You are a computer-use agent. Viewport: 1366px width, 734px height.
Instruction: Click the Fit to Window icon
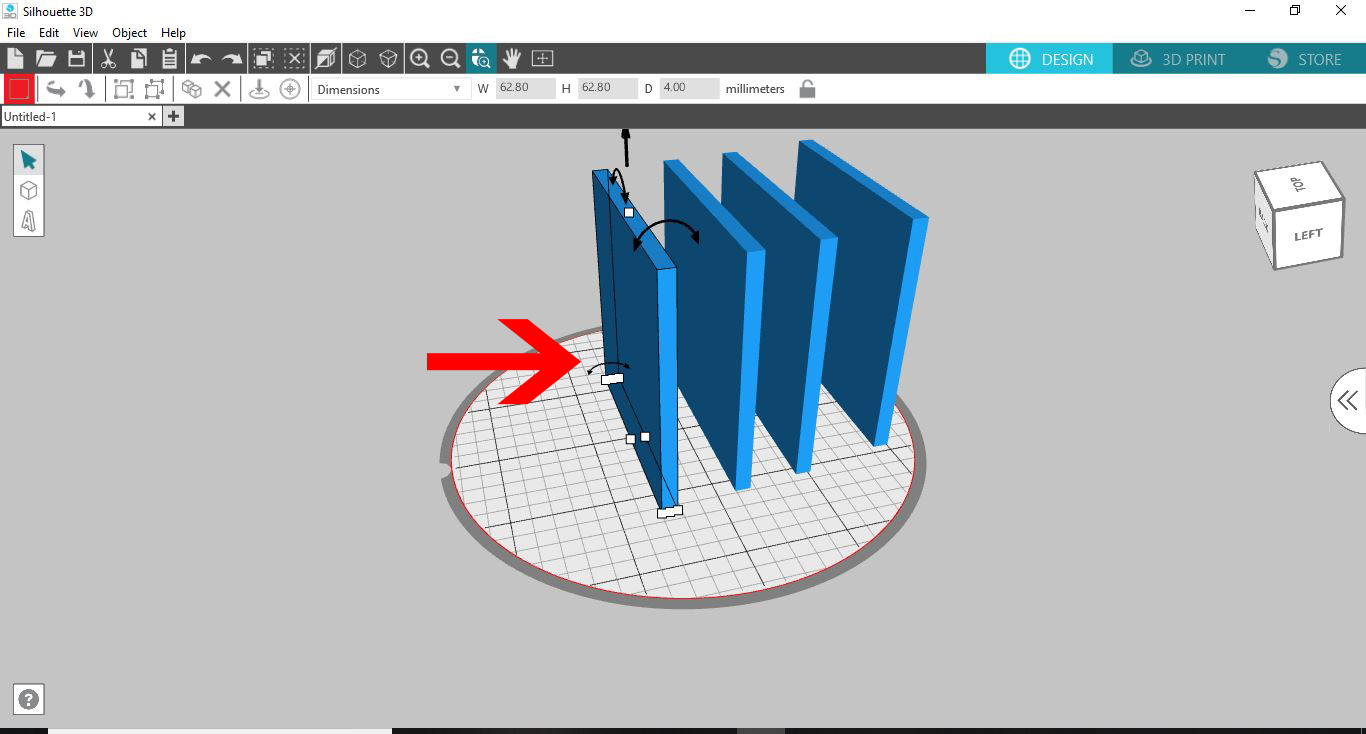pos(543,58)
